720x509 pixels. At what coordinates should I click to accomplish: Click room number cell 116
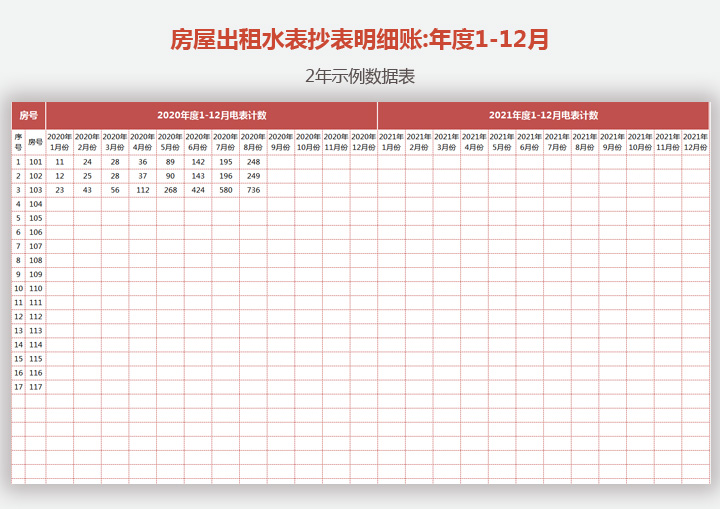click(x=35, y=373)
